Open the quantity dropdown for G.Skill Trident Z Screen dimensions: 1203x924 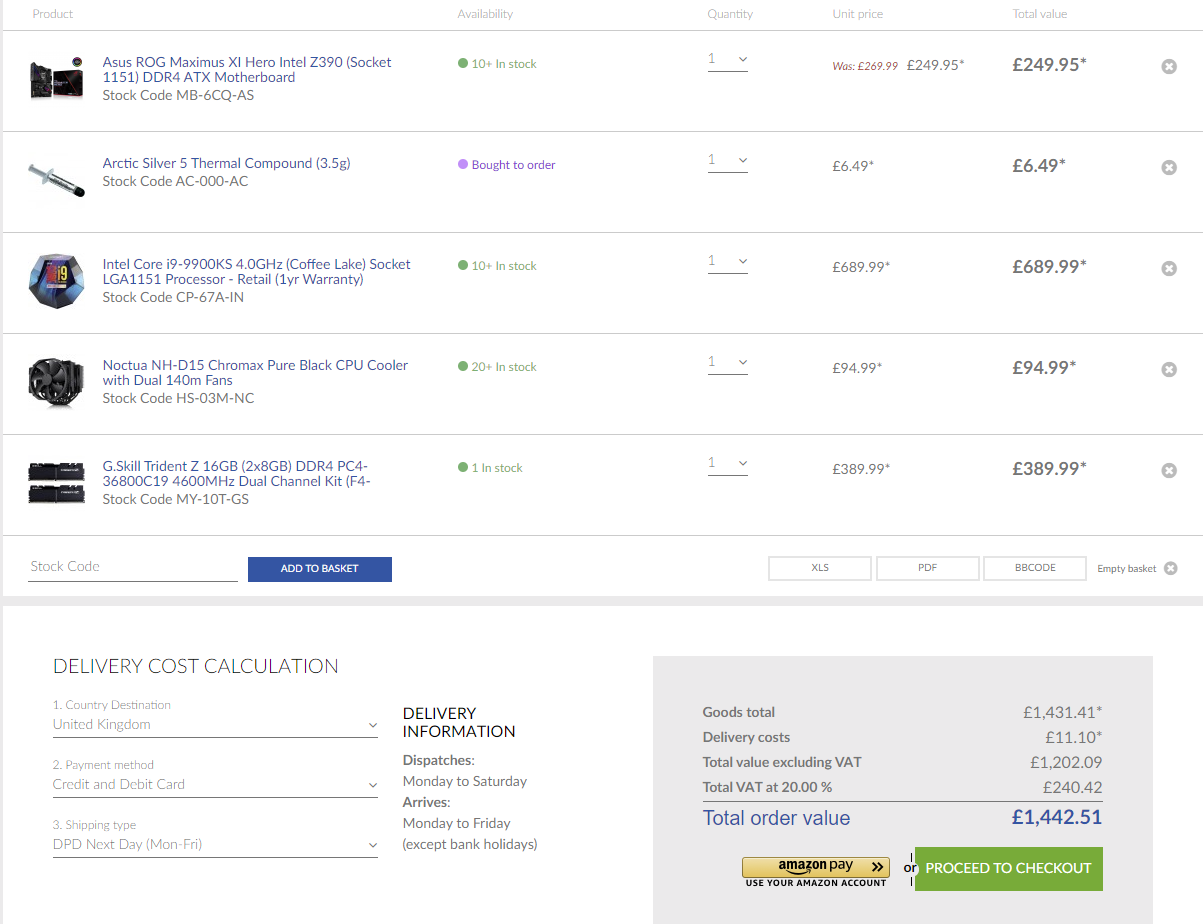click(727, 464)
